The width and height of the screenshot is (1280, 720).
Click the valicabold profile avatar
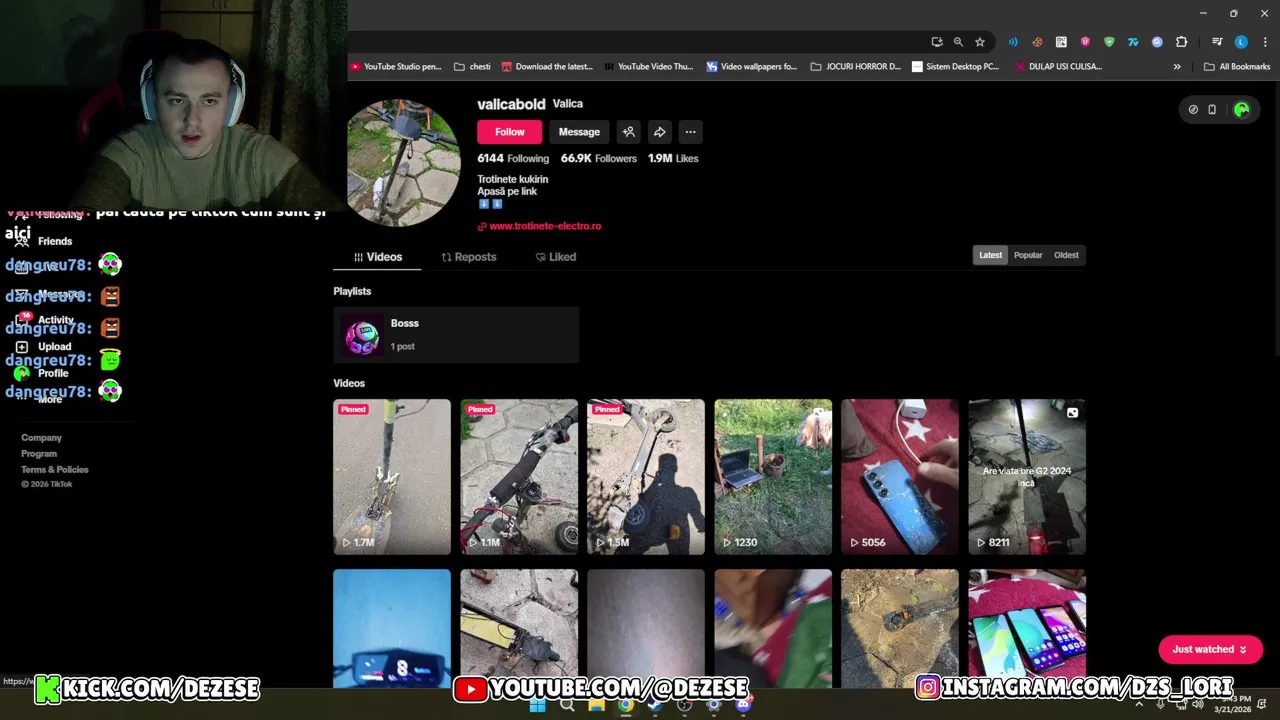pyautogui.click(x=403, y=163)
